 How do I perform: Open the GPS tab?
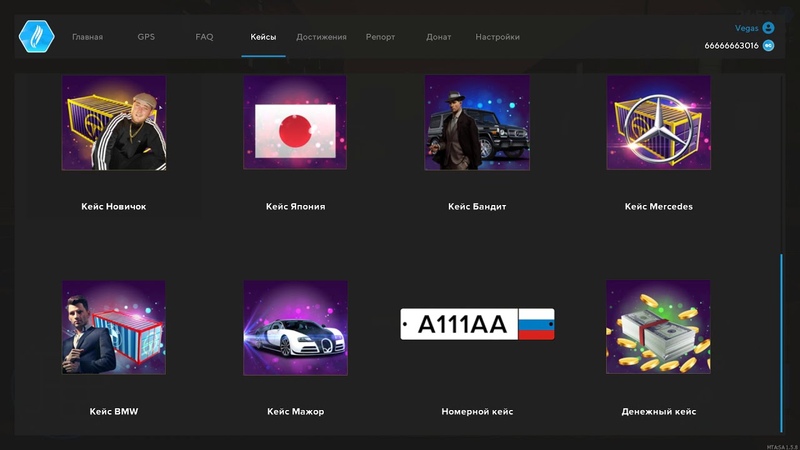pyautogui.click(x=146, y=37)
